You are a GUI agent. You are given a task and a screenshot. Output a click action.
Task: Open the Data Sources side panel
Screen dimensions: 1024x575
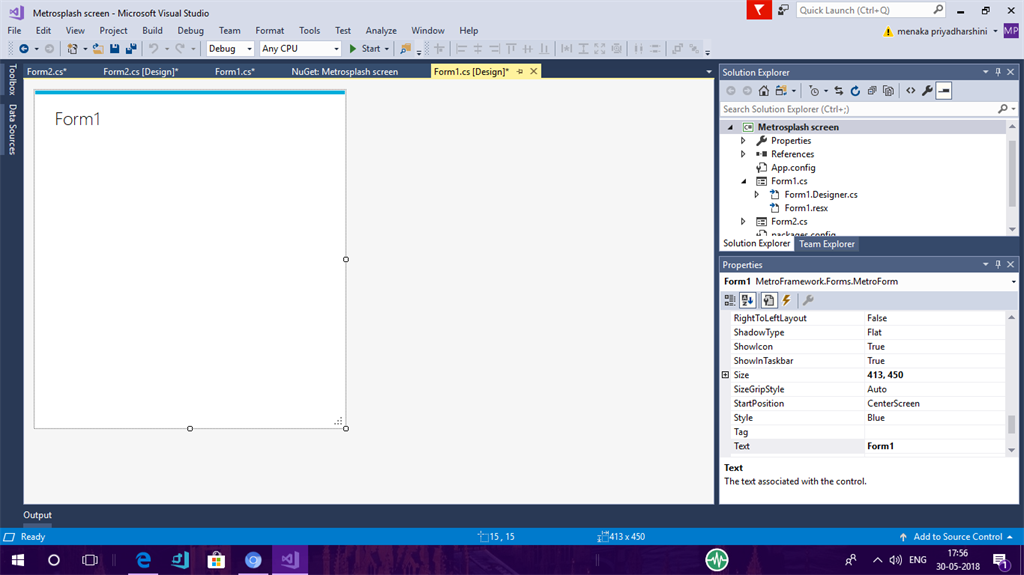pyautogui.click(x=12, y=129)
